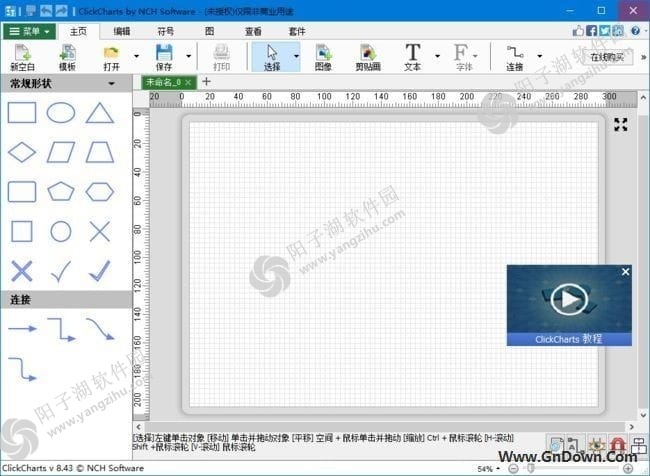650x476 pixels.
Task: Expand the 打开 (Open) dropdown arrow
Action: (136, 56)
